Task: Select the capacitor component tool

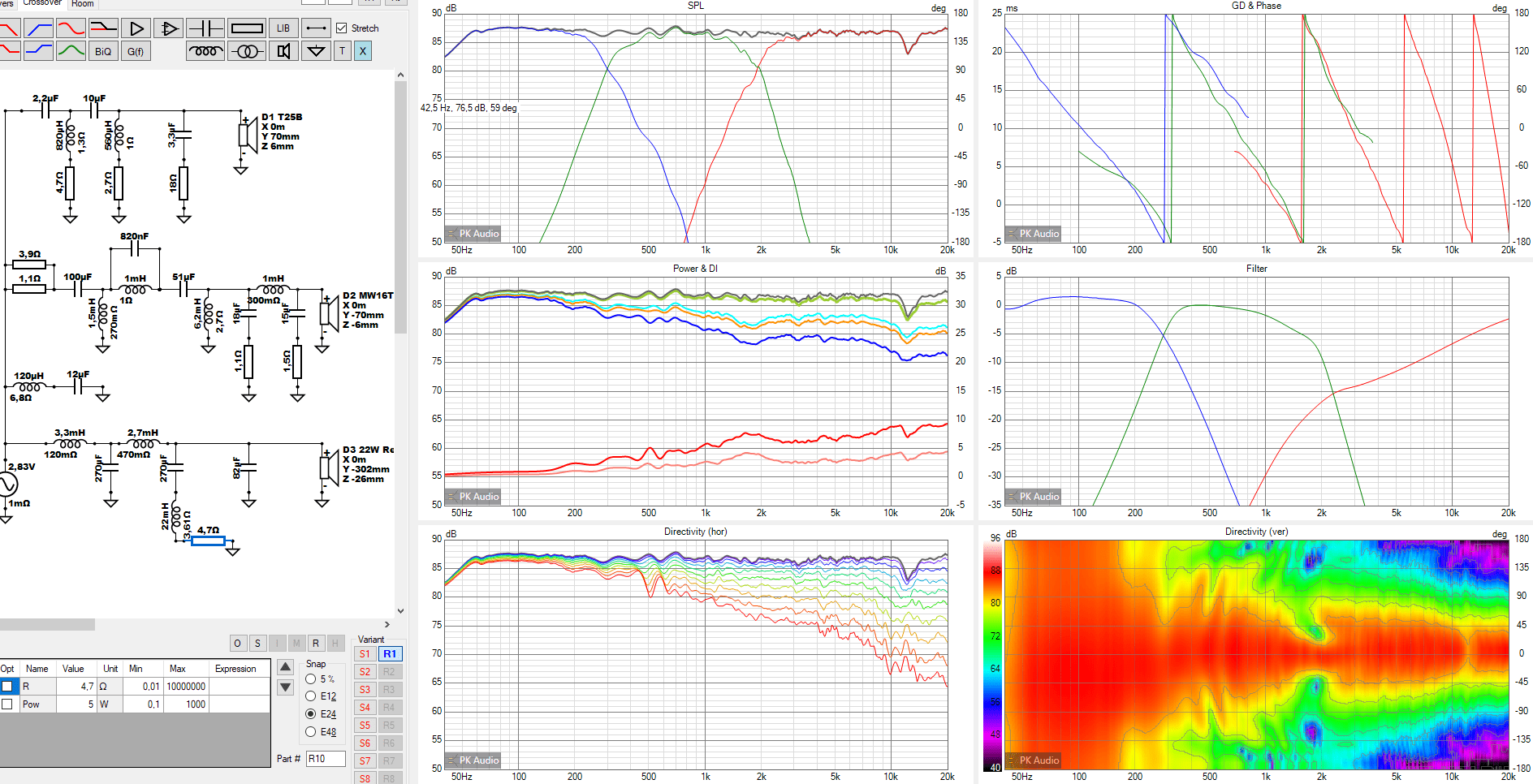Action: click(205, 28)
